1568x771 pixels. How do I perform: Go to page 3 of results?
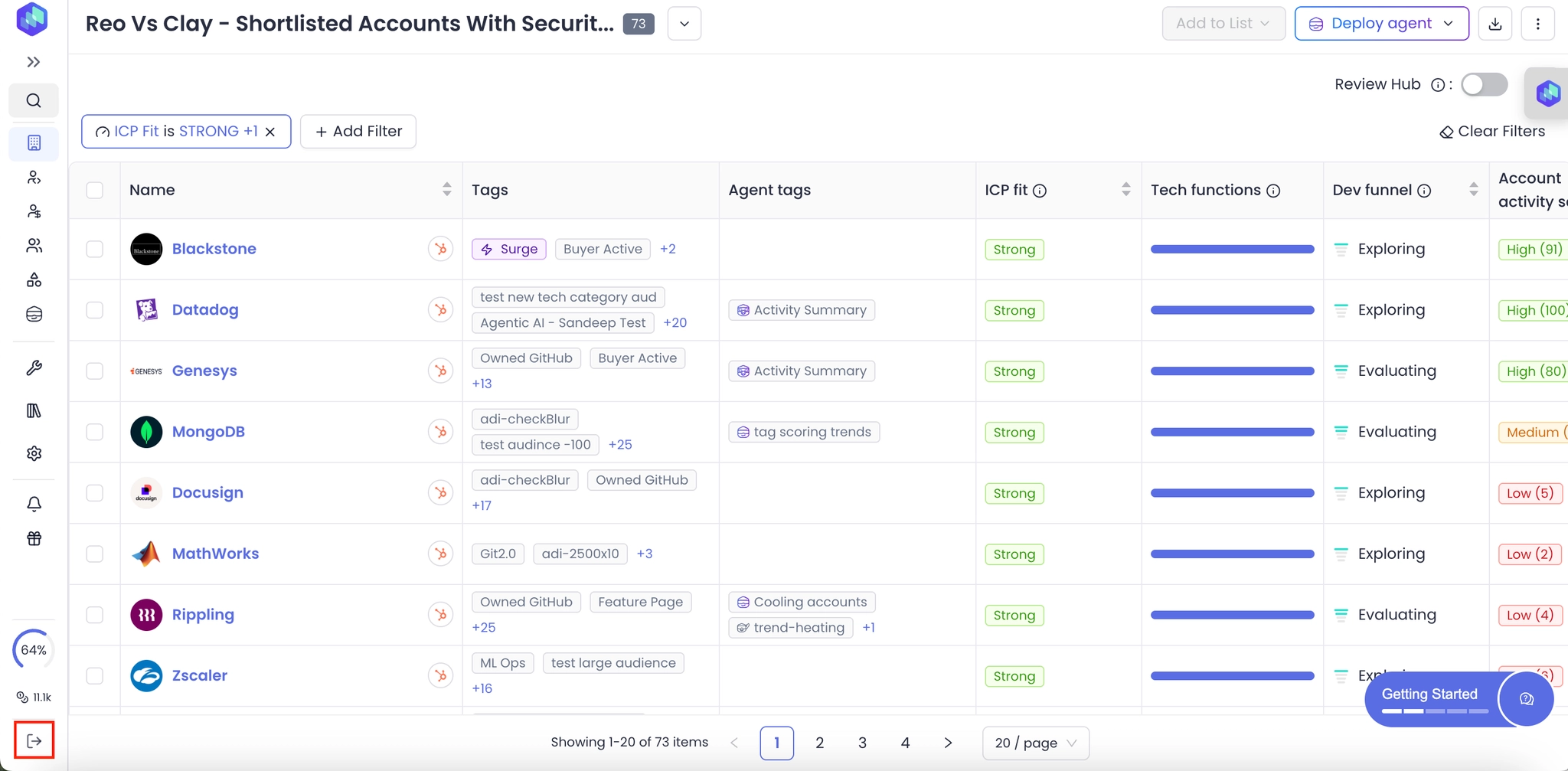(x=862, y=743)
